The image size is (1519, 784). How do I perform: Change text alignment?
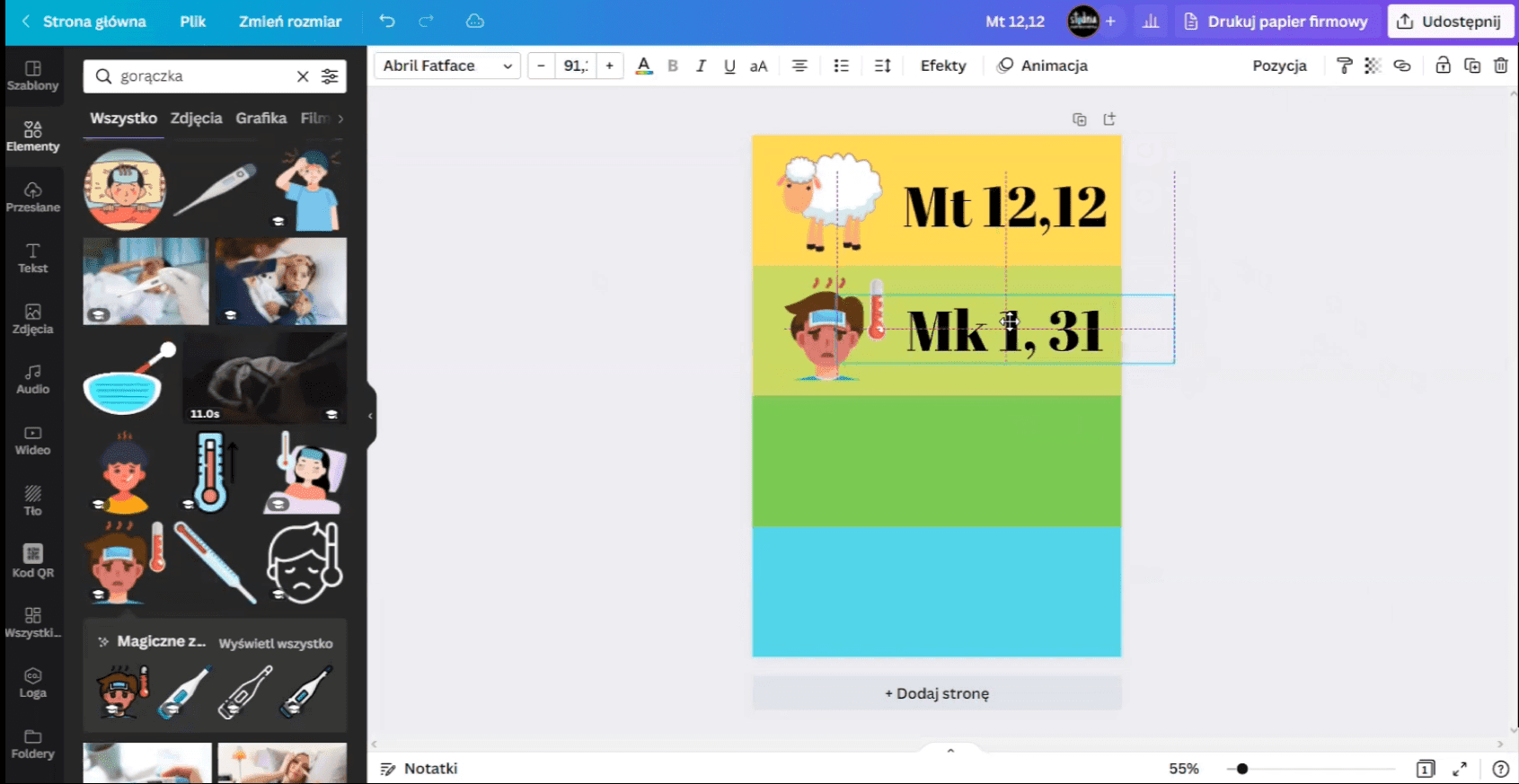tap(799, 66)
